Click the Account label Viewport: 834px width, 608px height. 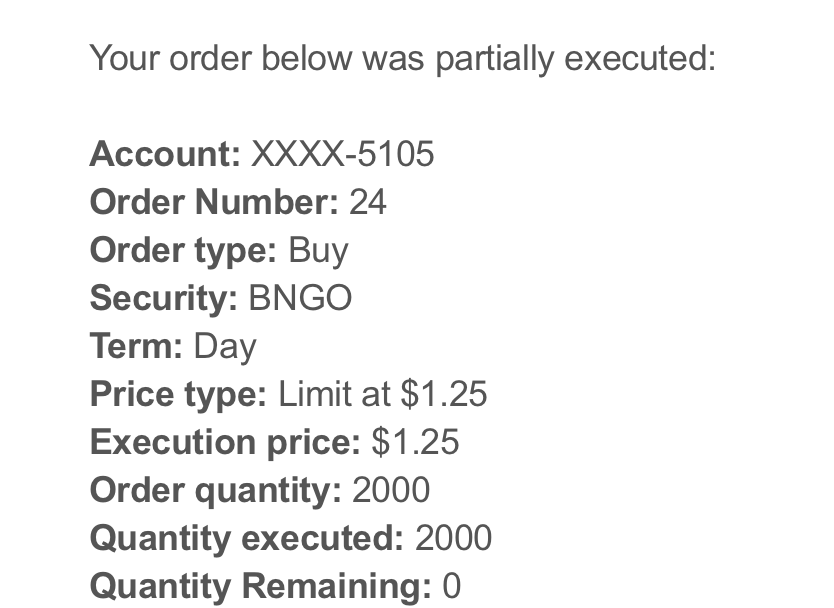pyautogui.click(x=165, y=154)
